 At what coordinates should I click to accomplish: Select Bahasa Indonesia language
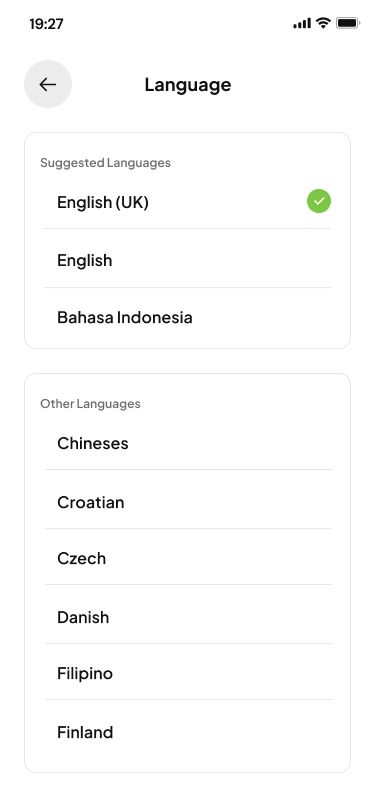(187, 317)
